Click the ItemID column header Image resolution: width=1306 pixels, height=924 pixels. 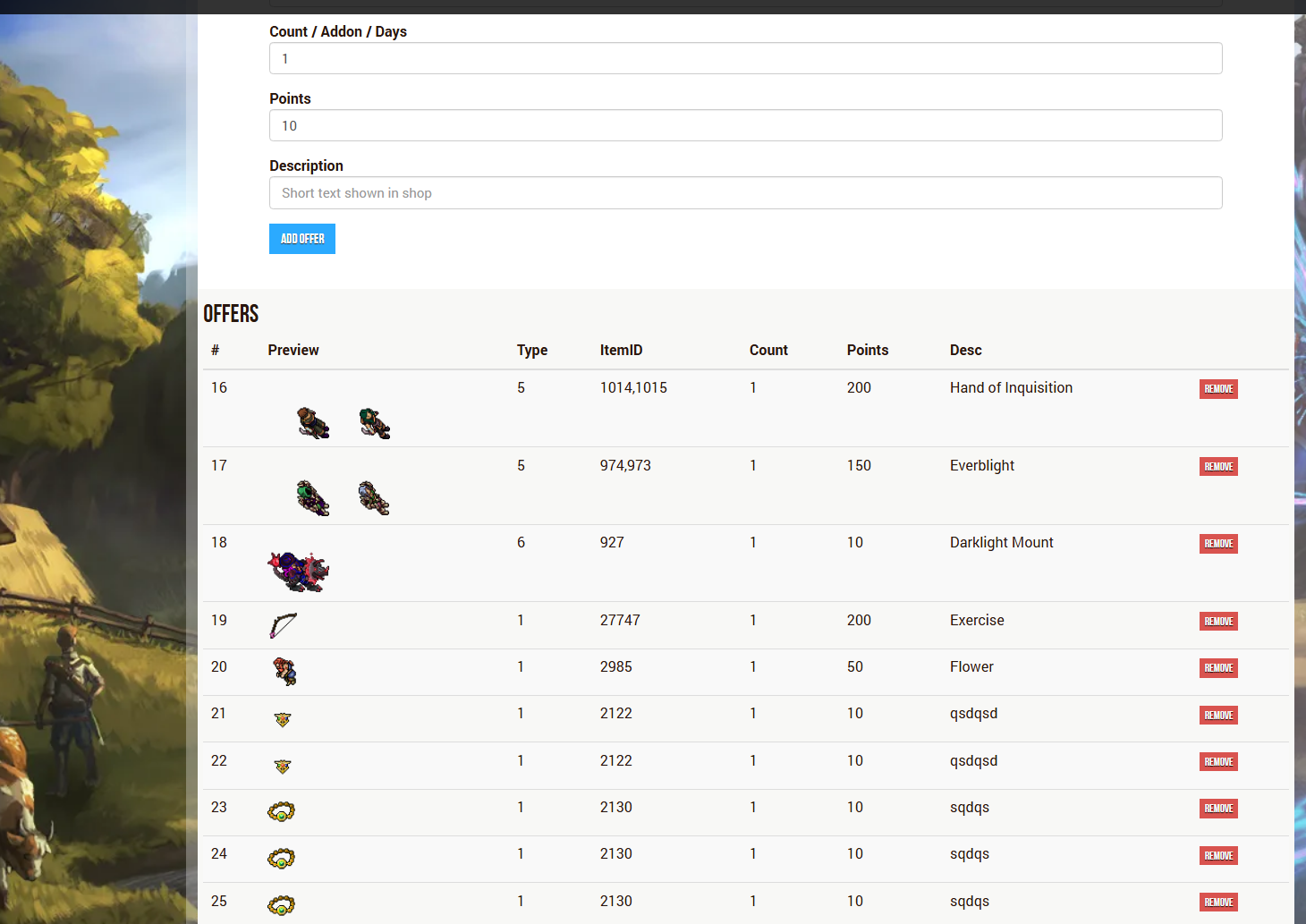coord(621,350)
